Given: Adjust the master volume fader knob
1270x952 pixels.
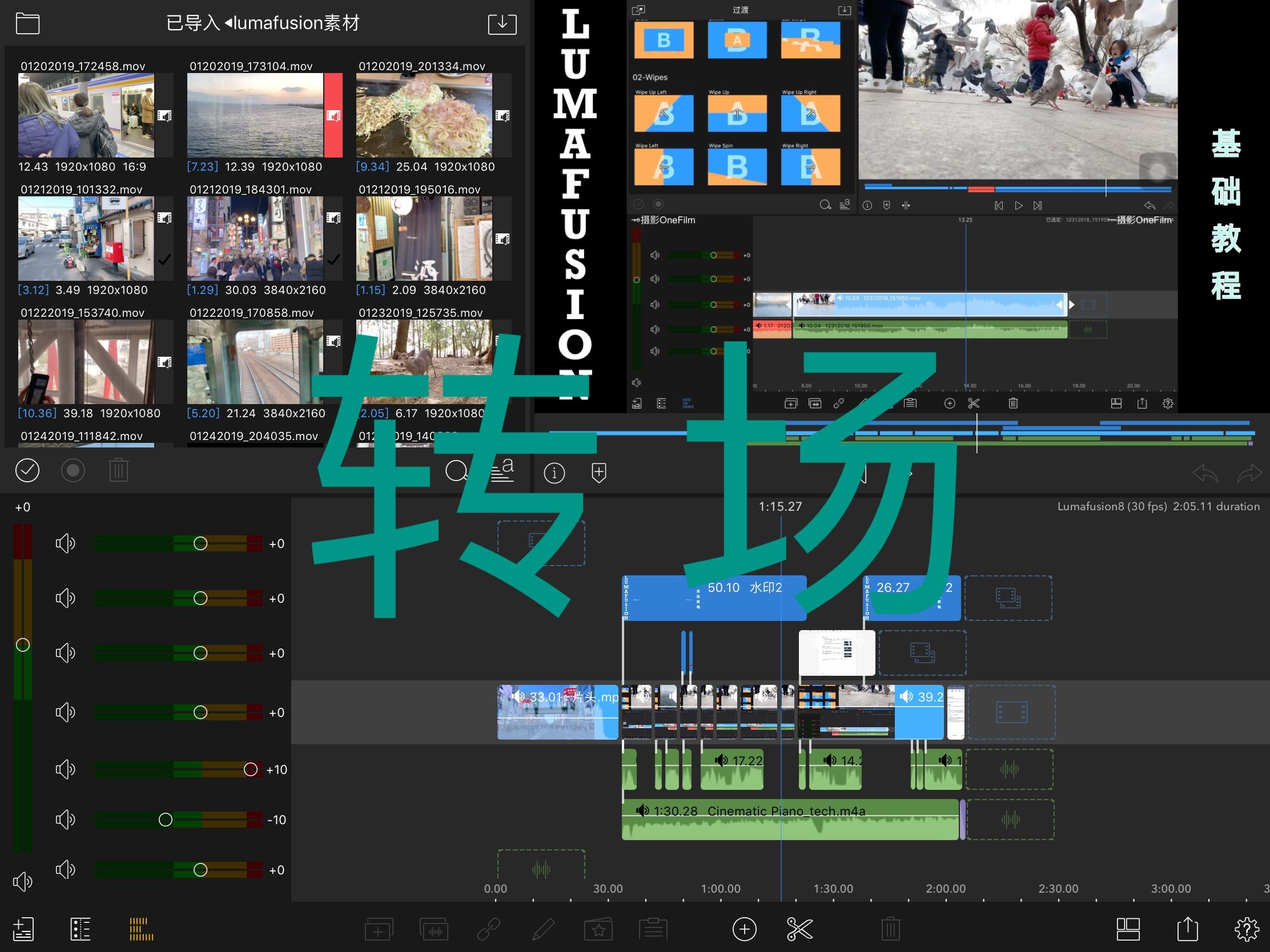Looking at the screenshot, I should 23,645.
